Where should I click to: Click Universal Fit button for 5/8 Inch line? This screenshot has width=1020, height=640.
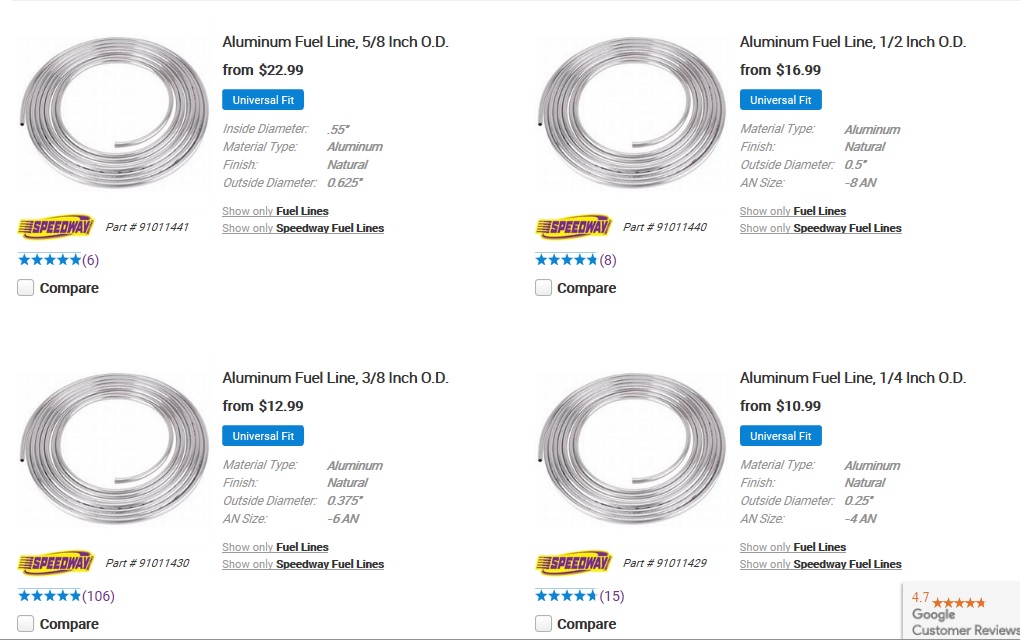[263, 100]
